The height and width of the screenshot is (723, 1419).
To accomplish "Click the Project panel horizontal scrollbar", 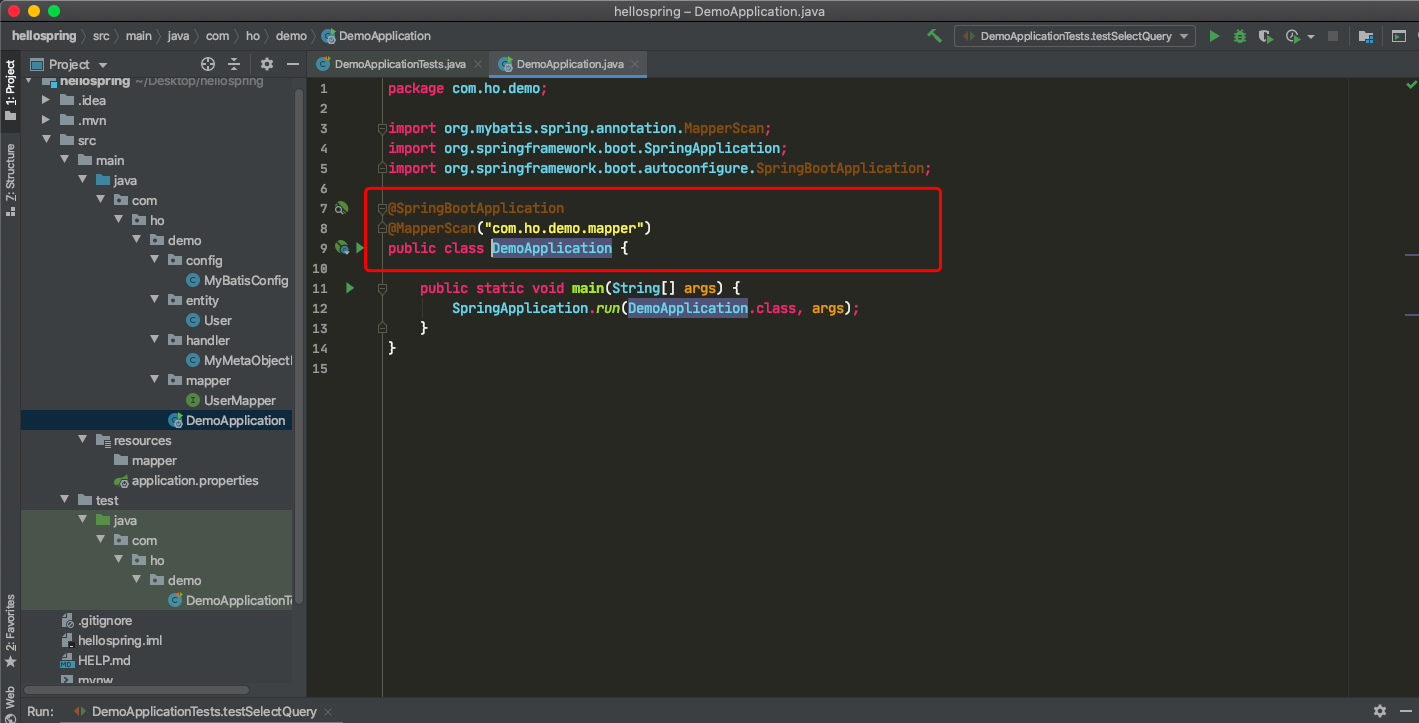I will (x=136, y=690).
